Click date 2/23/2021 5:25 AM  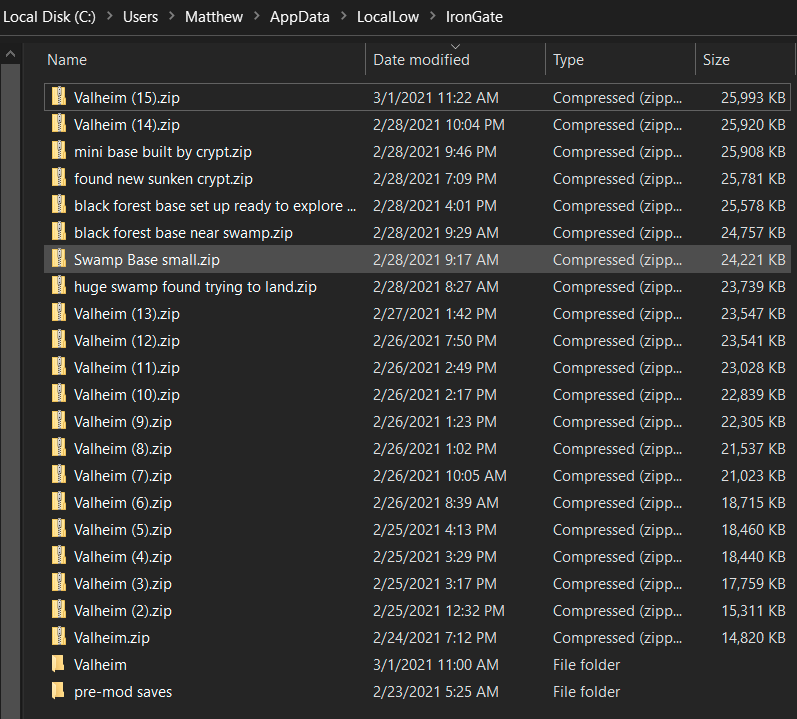click(x=436, y=692)
